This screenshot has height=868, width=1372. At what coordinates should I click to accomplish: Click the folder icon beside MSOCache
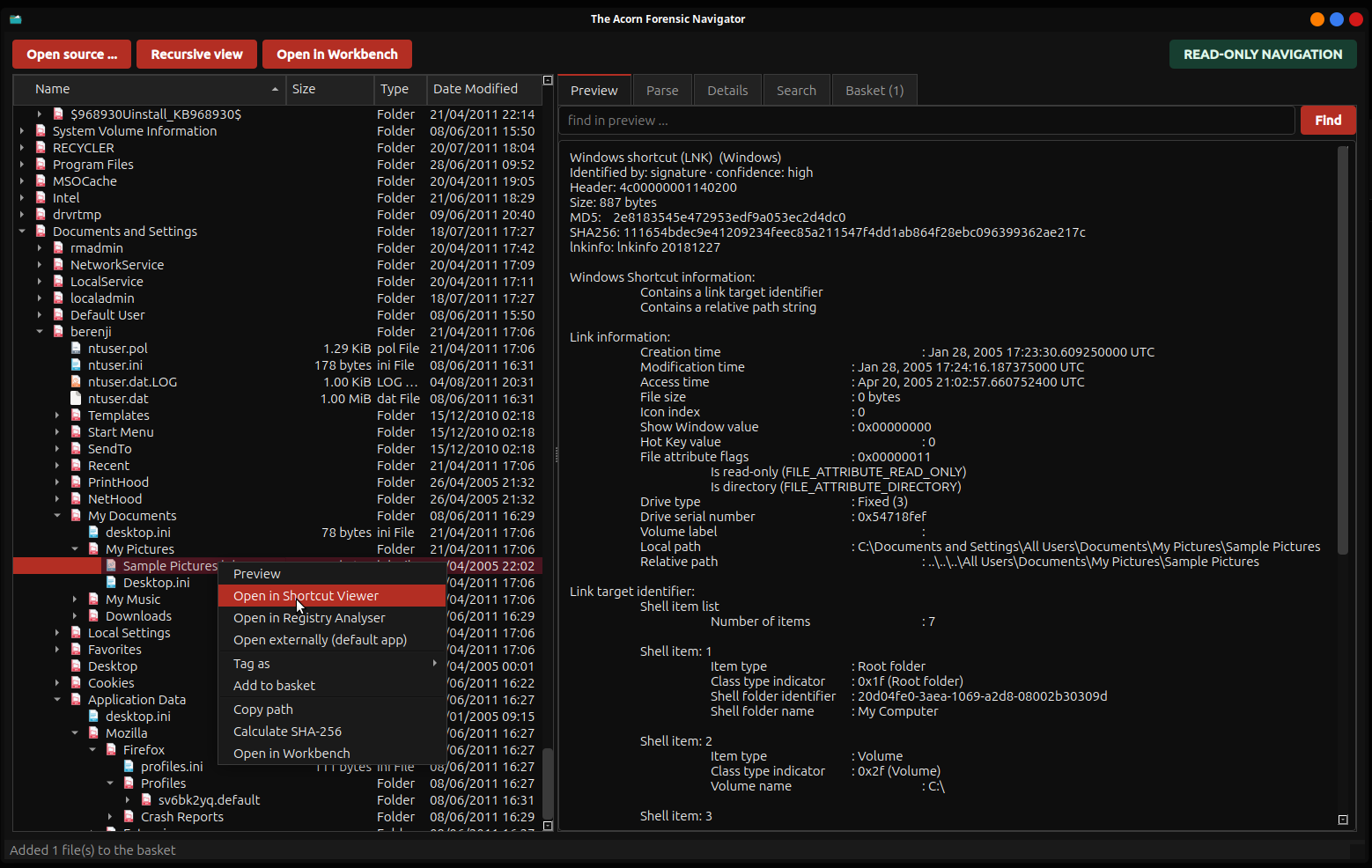41,181
